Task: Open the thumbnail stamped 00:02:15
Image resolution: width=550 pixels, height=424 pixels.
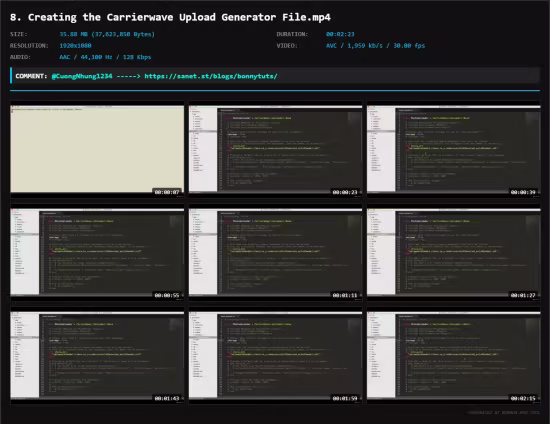Action: (x=454, y=356)
